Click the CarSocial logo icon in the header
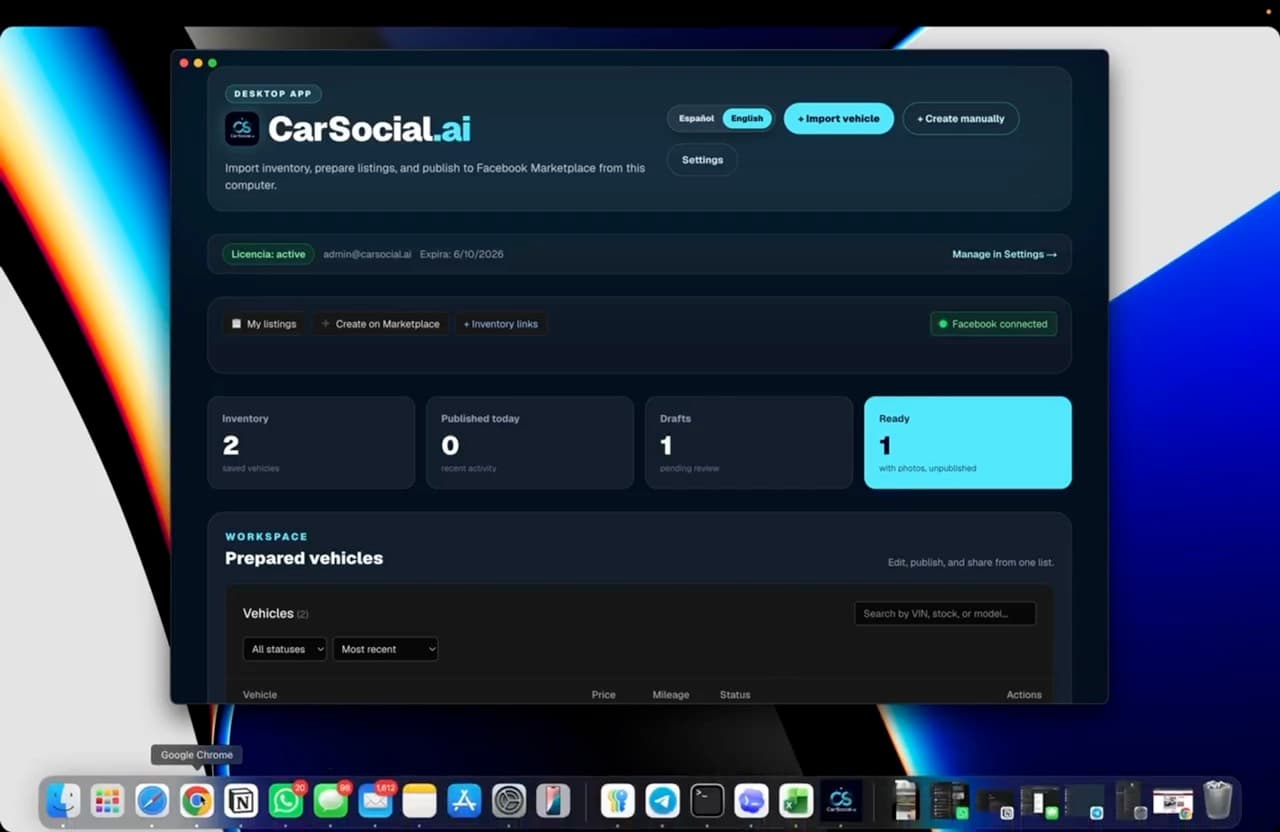The width and height of the screenshot is (1280, 832). click(x=242, y=128)
